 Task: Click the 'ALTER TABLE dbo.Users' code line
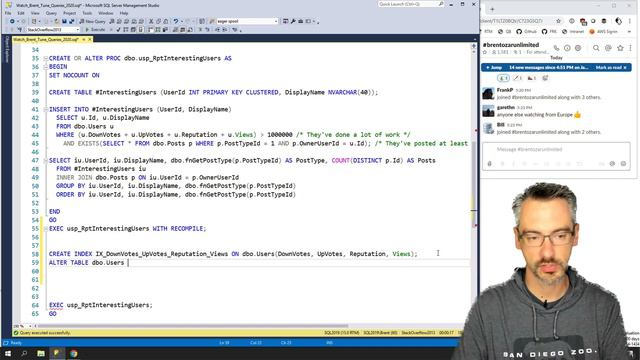(x=87, y=262)
